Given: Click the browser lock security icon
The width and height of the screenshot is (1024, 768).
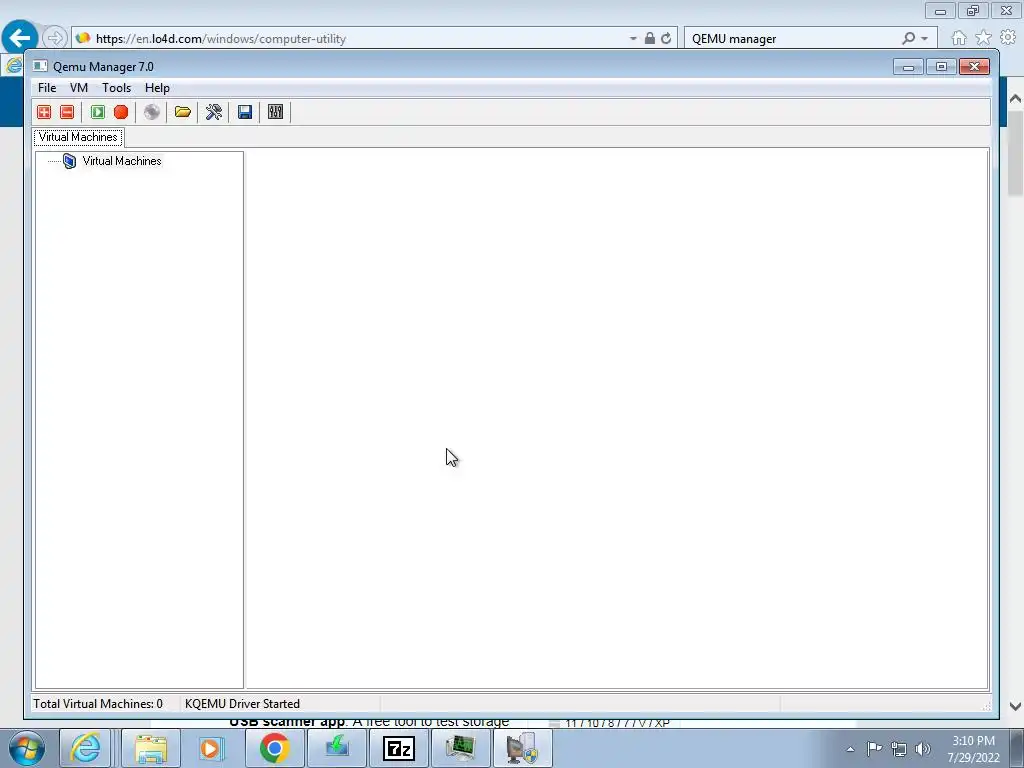Looking at the screenshot, I should point(650,39).
